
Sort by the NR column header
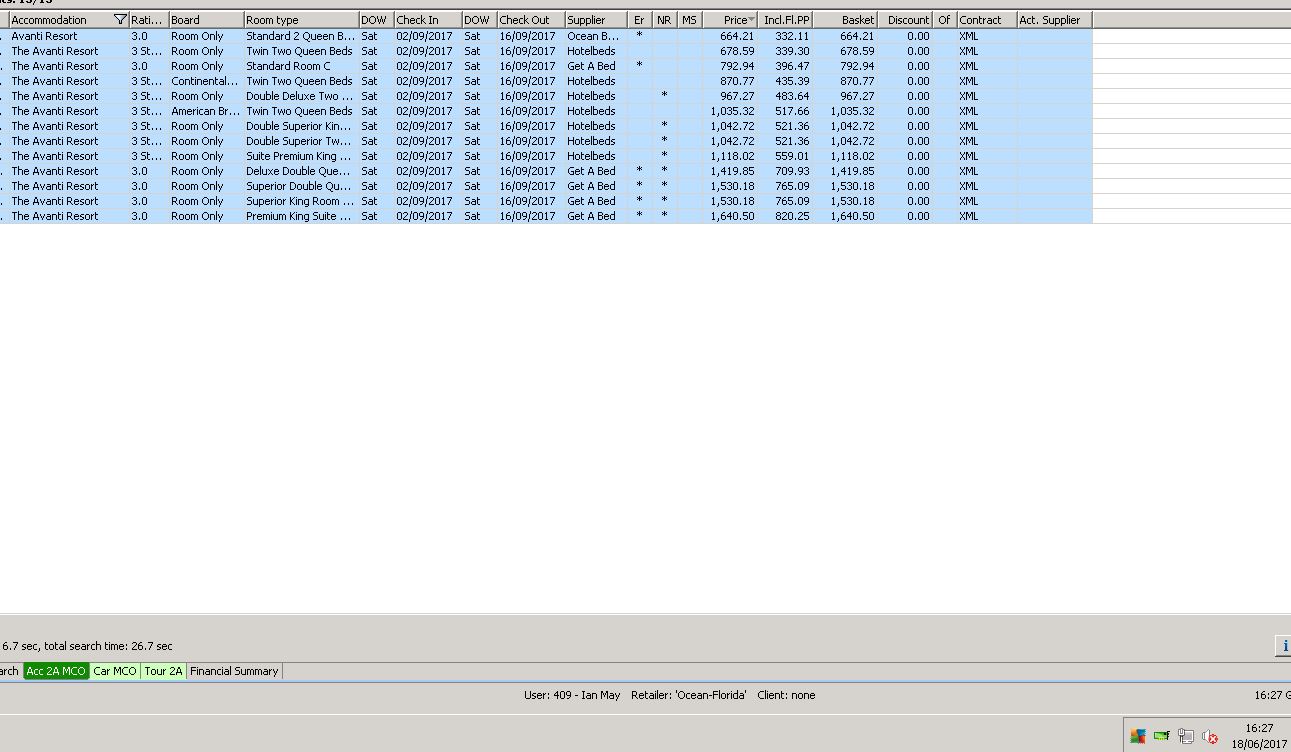pyautogui.click(x=664, y=20)
